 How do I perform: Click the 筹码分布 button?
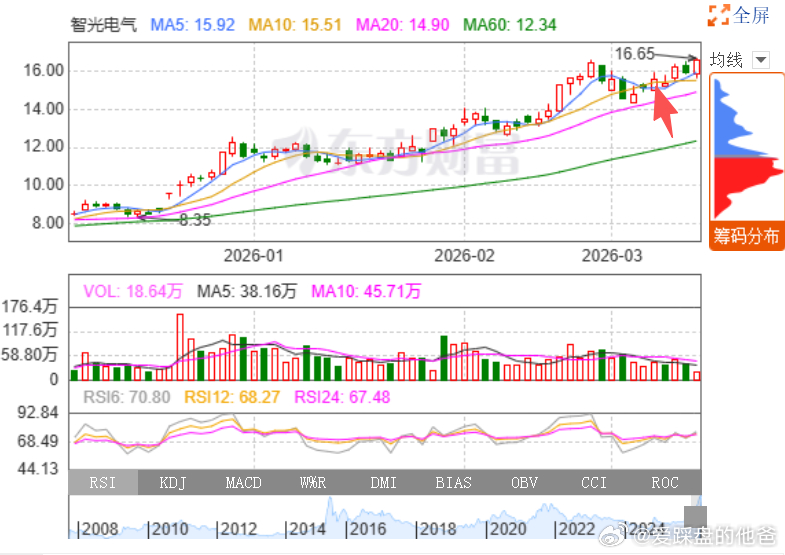746,235
